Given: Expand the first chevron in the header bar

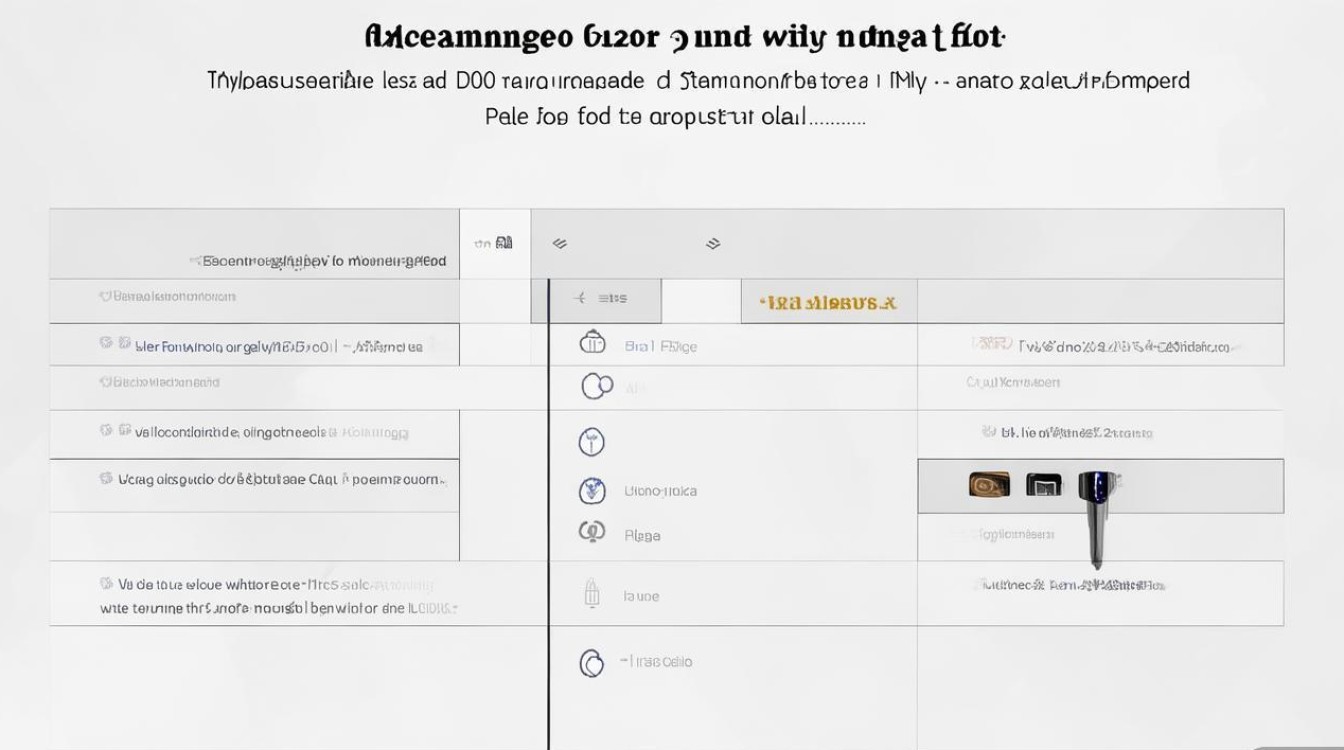Looking at the screenshot, I should 560,243.
